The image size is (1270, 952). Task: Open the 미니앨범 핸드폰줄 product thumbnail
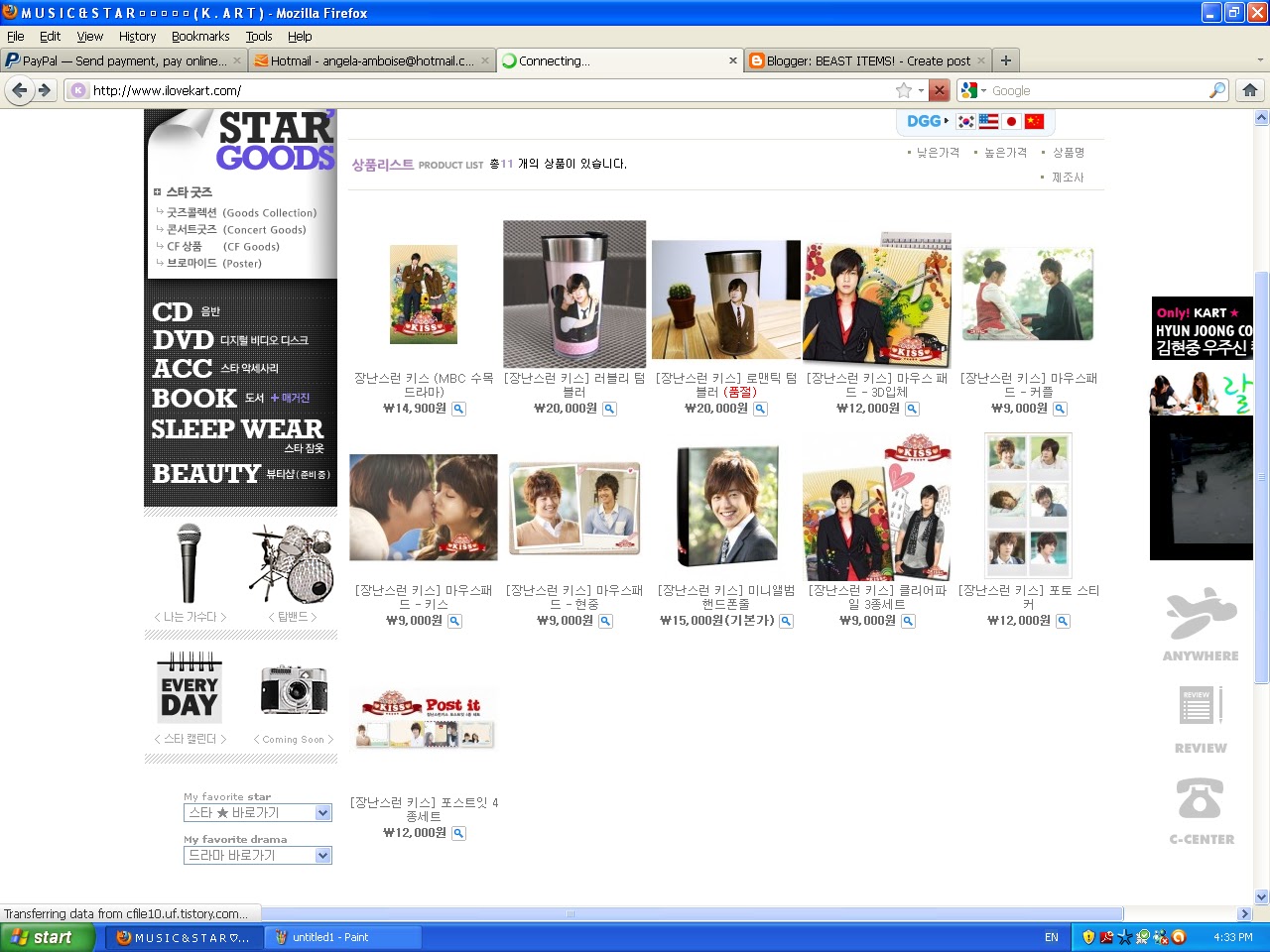pos(727,506)
